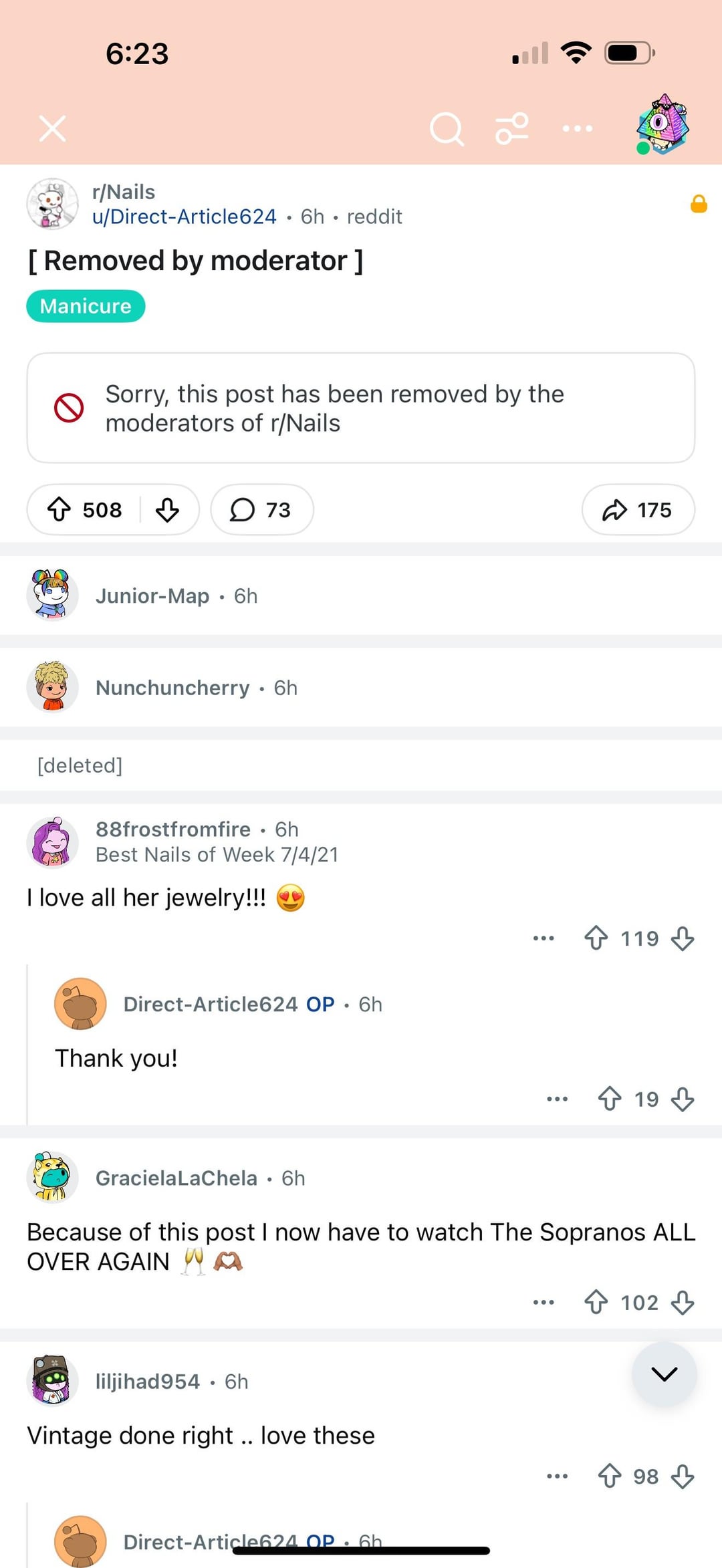Open the r/Nails community avatar
Image resolution: width=722 pixels, height=1568 pixels.
click(52, 204)
